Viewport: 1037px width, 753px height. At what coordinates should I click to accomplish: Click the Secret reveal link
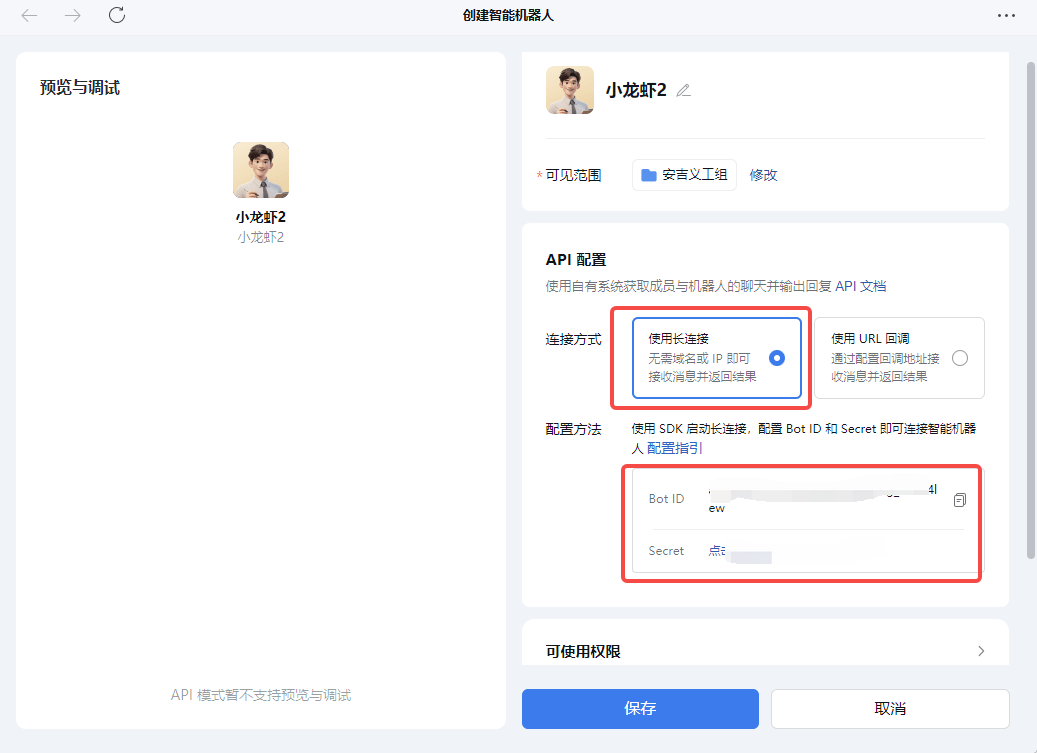pyautogui.click(x=718, y=551)
